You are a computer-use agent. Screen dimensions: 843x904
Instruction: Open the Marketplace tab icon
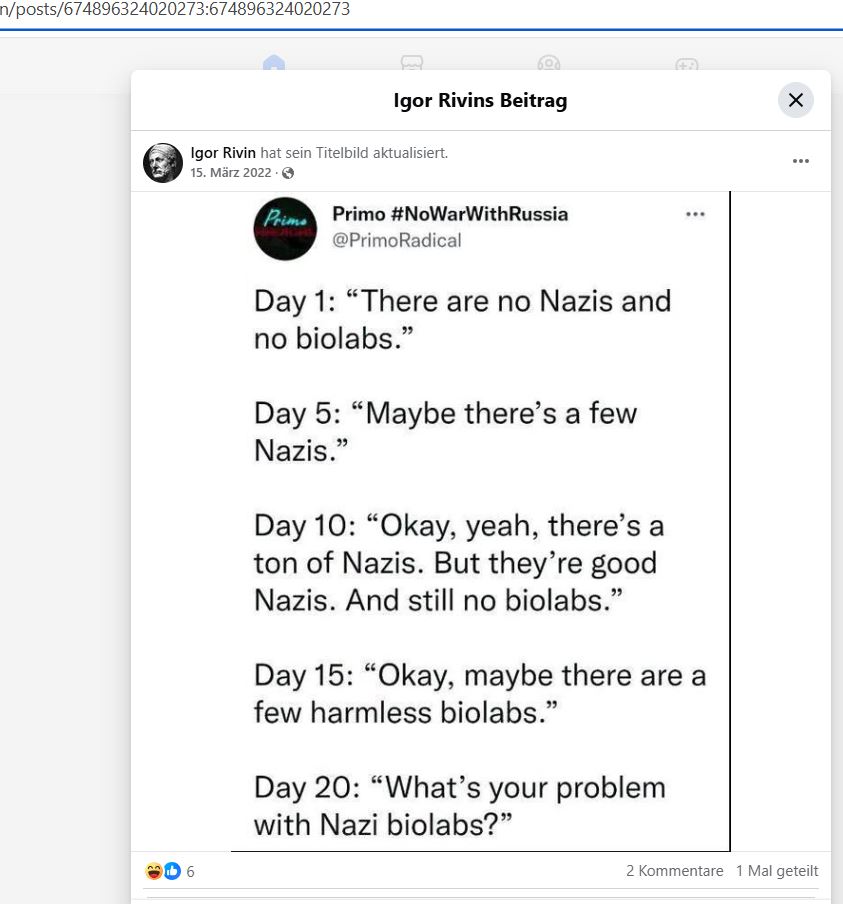pos(412,62)
